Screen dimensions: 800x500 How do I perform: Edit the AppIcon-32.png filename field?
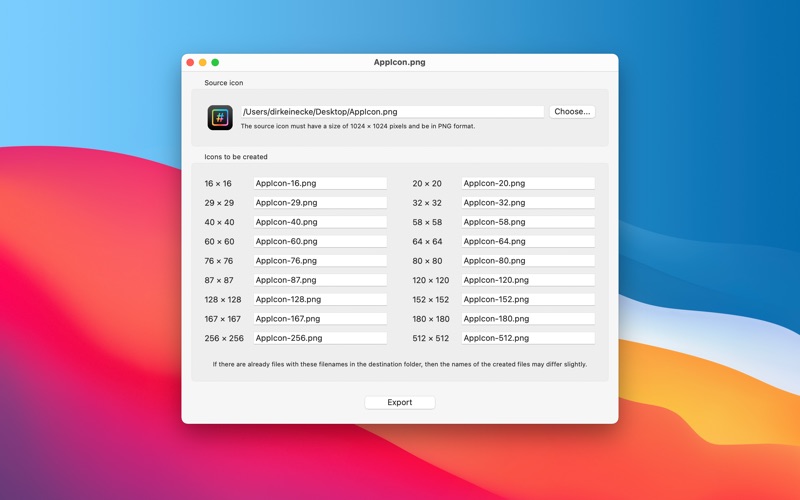click(528, 203)
